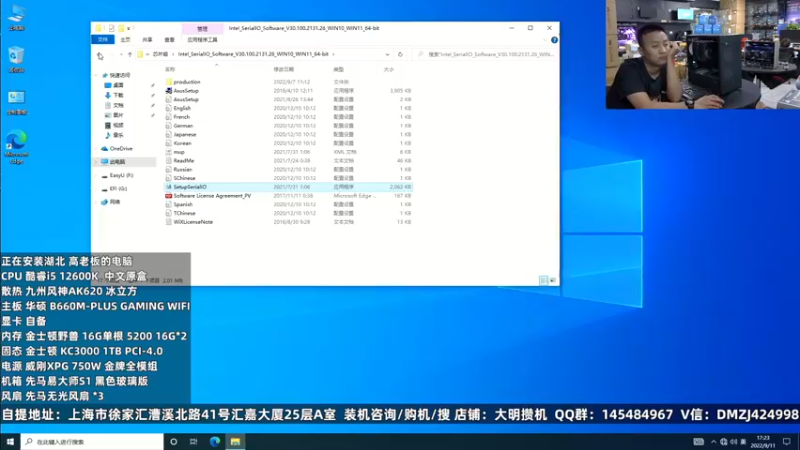The height and width of the screenshot is (450, 800).
Task: Click taskbar search input box
Action: coord(92,442)
